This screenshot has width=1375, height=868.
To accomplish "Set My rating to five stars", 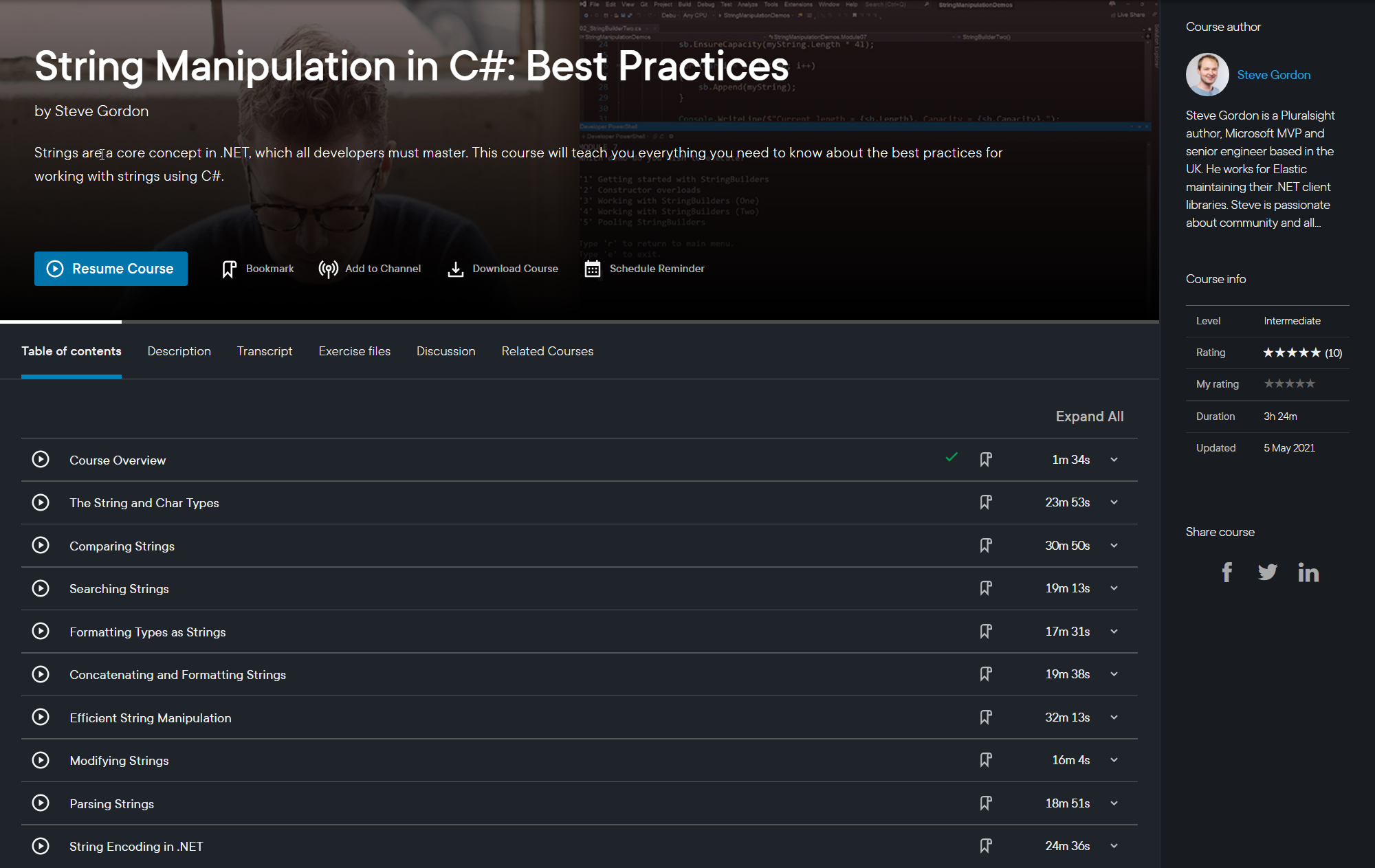I will (x=1310, y=383).
